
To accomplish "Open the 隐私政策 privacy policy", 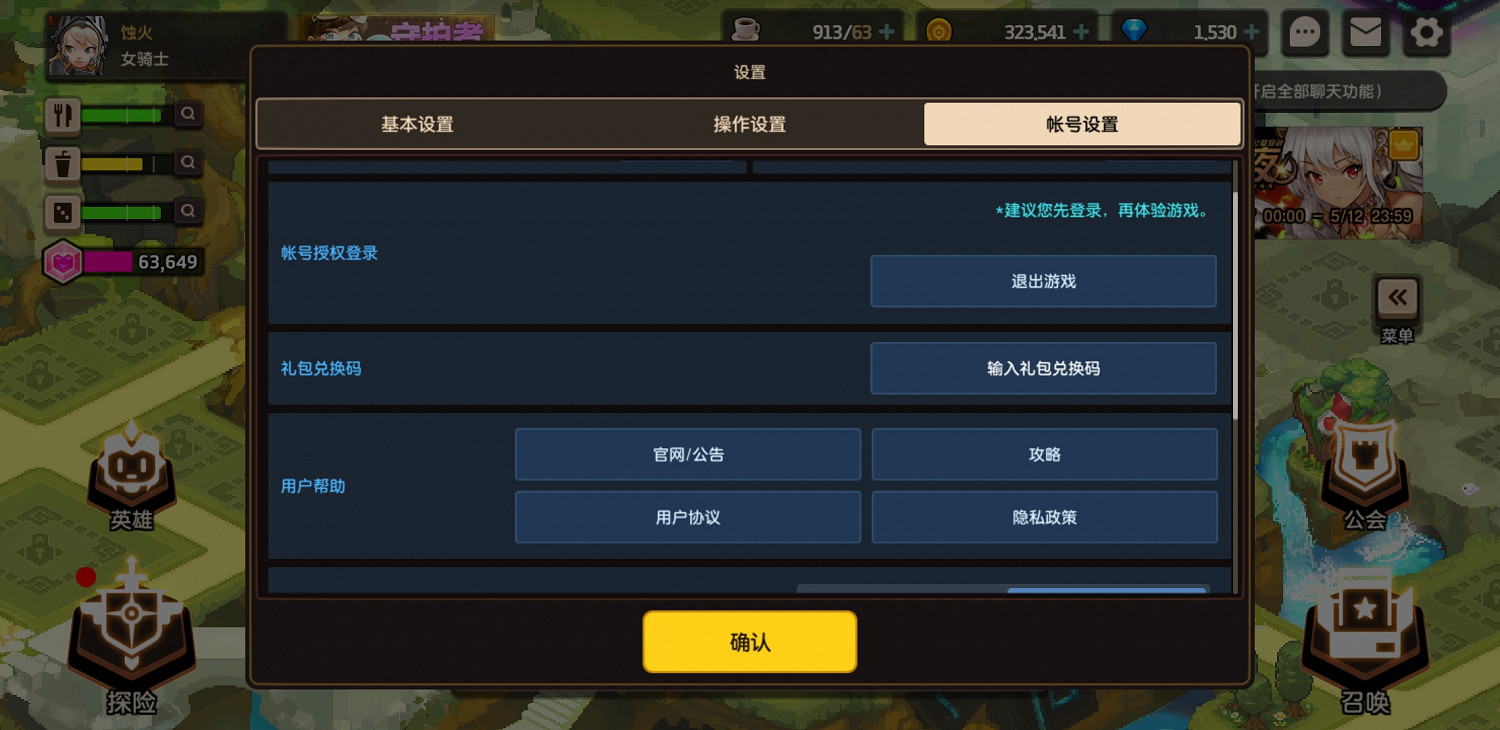I will pyautogui.click(x=1044, y=517).
